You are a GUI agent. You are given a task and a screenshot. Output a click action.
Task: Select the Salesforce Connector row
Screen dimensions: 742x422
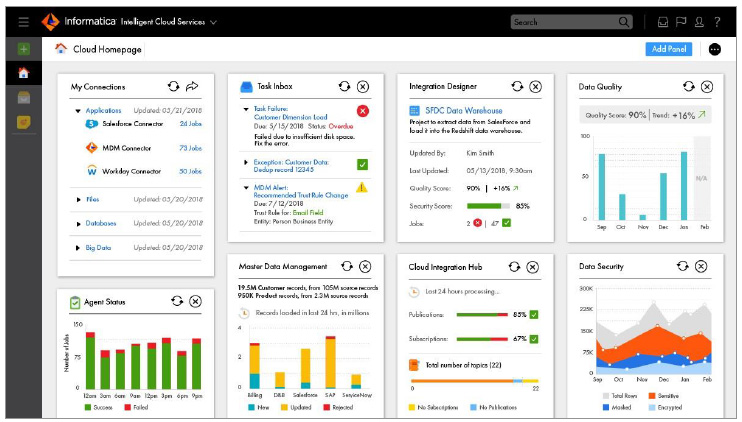point(143,123)
